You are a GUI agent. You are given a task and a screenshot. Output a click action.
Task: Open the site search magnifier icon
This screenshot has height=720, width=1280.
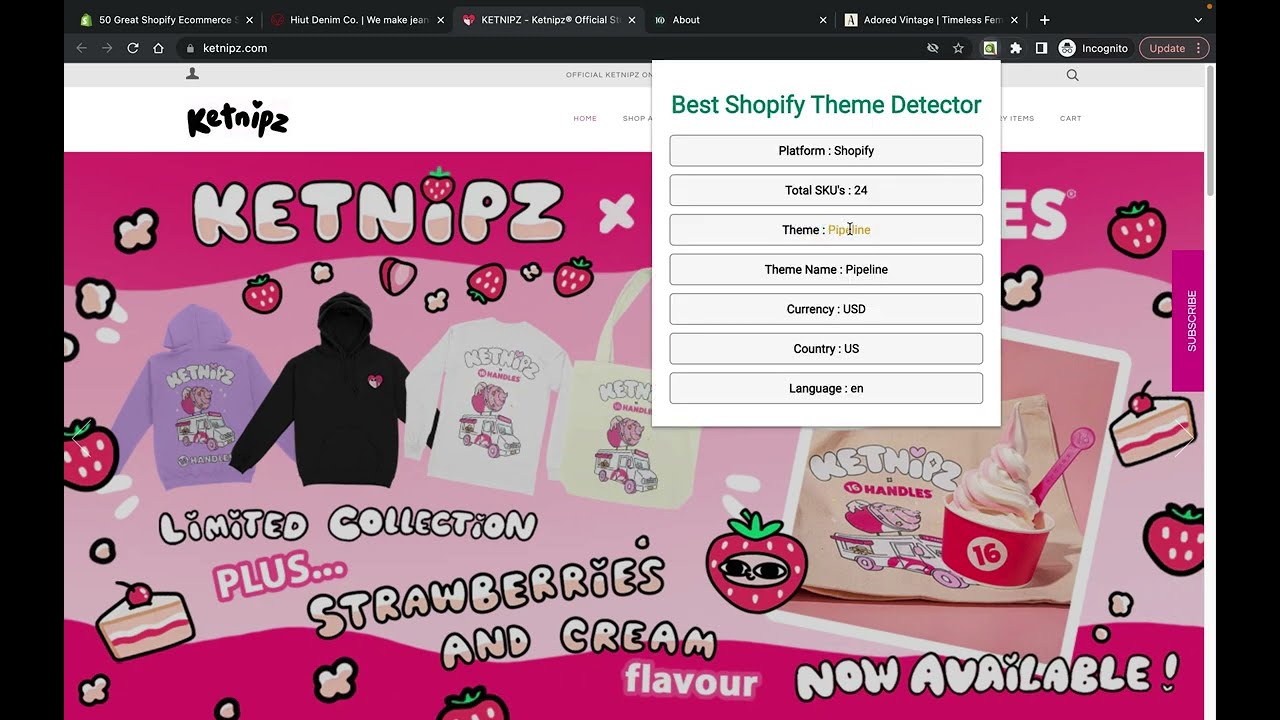[1072, 75]
